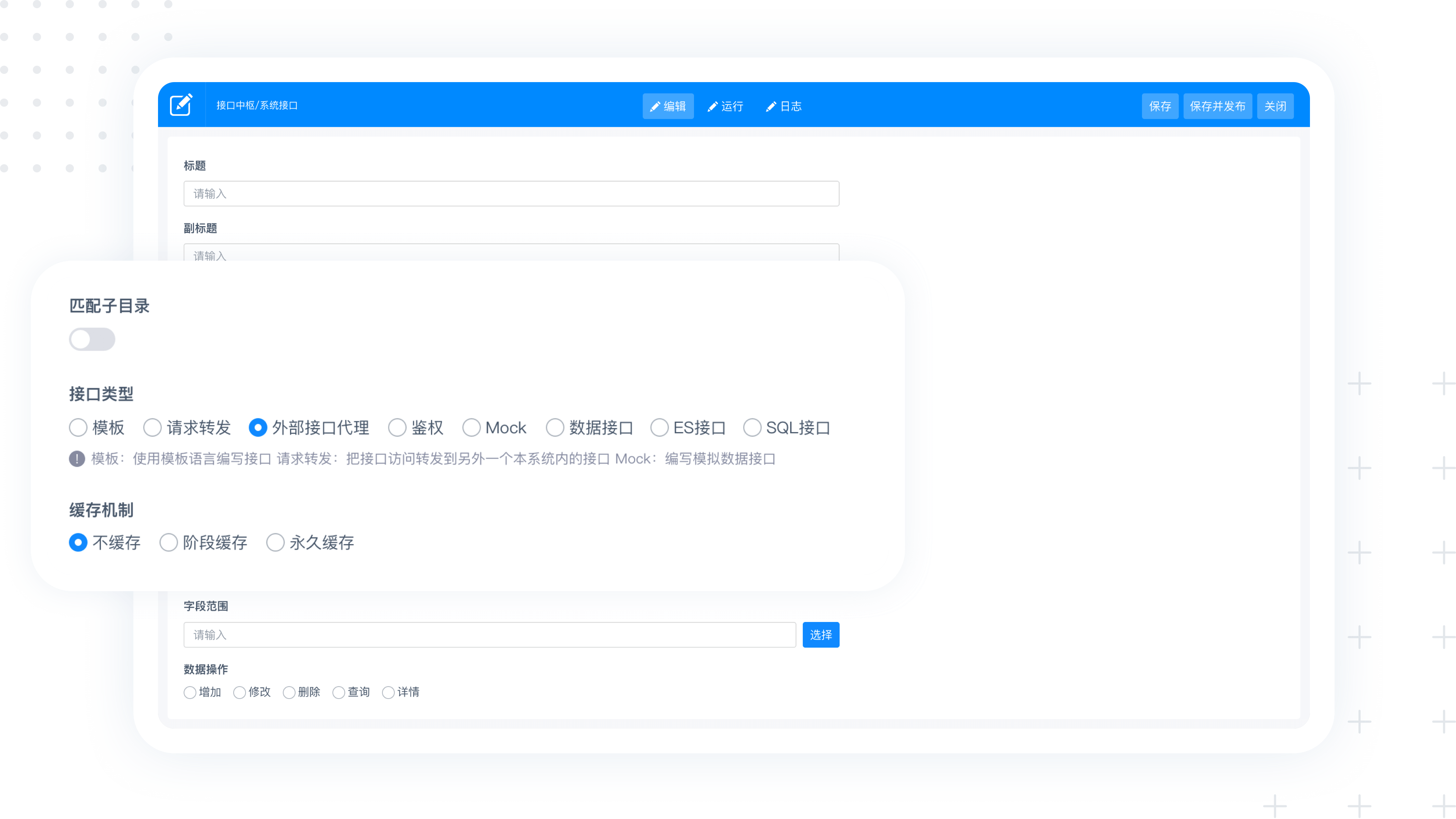Viewport: 1456px width, 819px height.
Task: Click the 标题 input field
Action: coord(511,194)
